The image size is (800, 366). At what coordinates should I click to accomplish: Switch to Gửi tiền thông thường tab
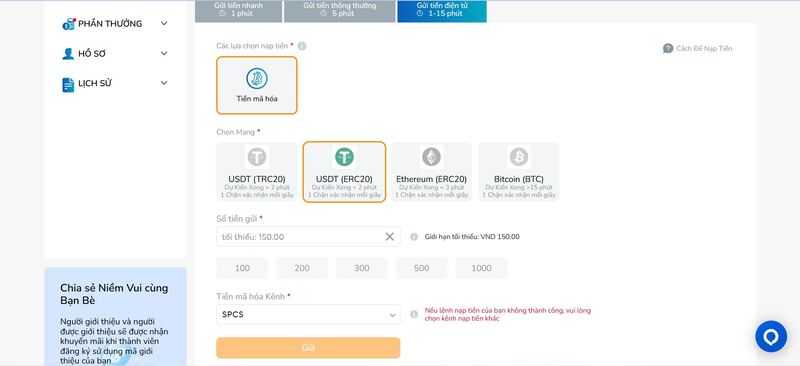[340, 11]
